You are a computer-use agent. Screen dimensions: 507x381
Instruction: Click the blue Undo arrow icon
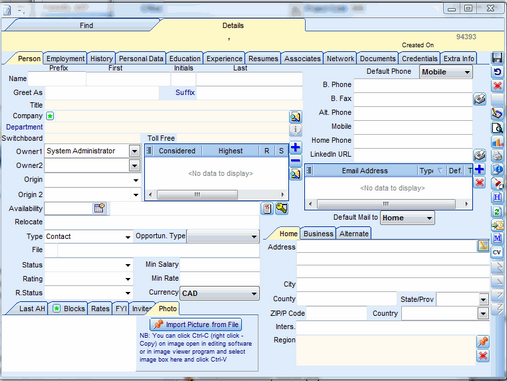[x=497, y=72]
